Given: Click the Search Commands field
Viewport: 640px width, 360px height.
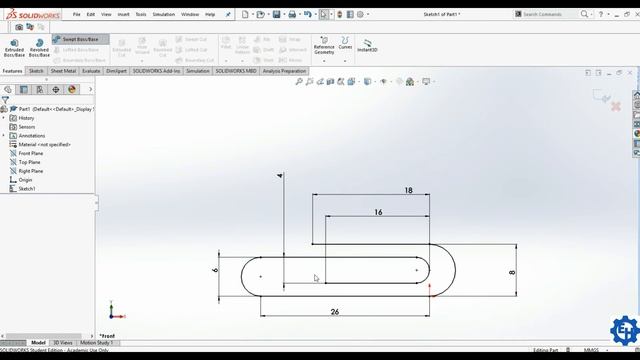Looking at the screenshot, I should click(x=550, y=14).
